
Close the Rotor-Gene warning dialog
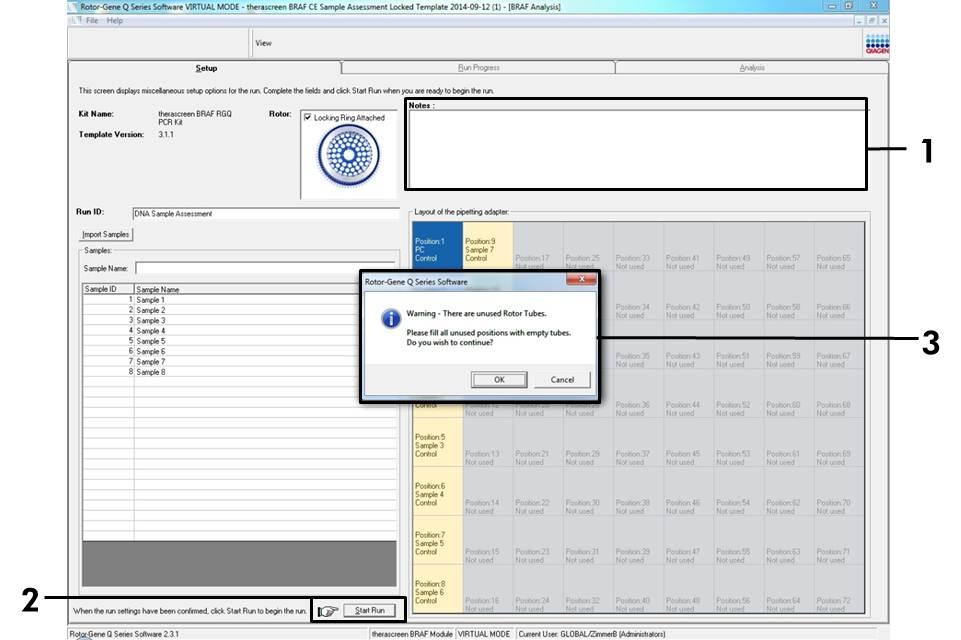coord(581,280)
